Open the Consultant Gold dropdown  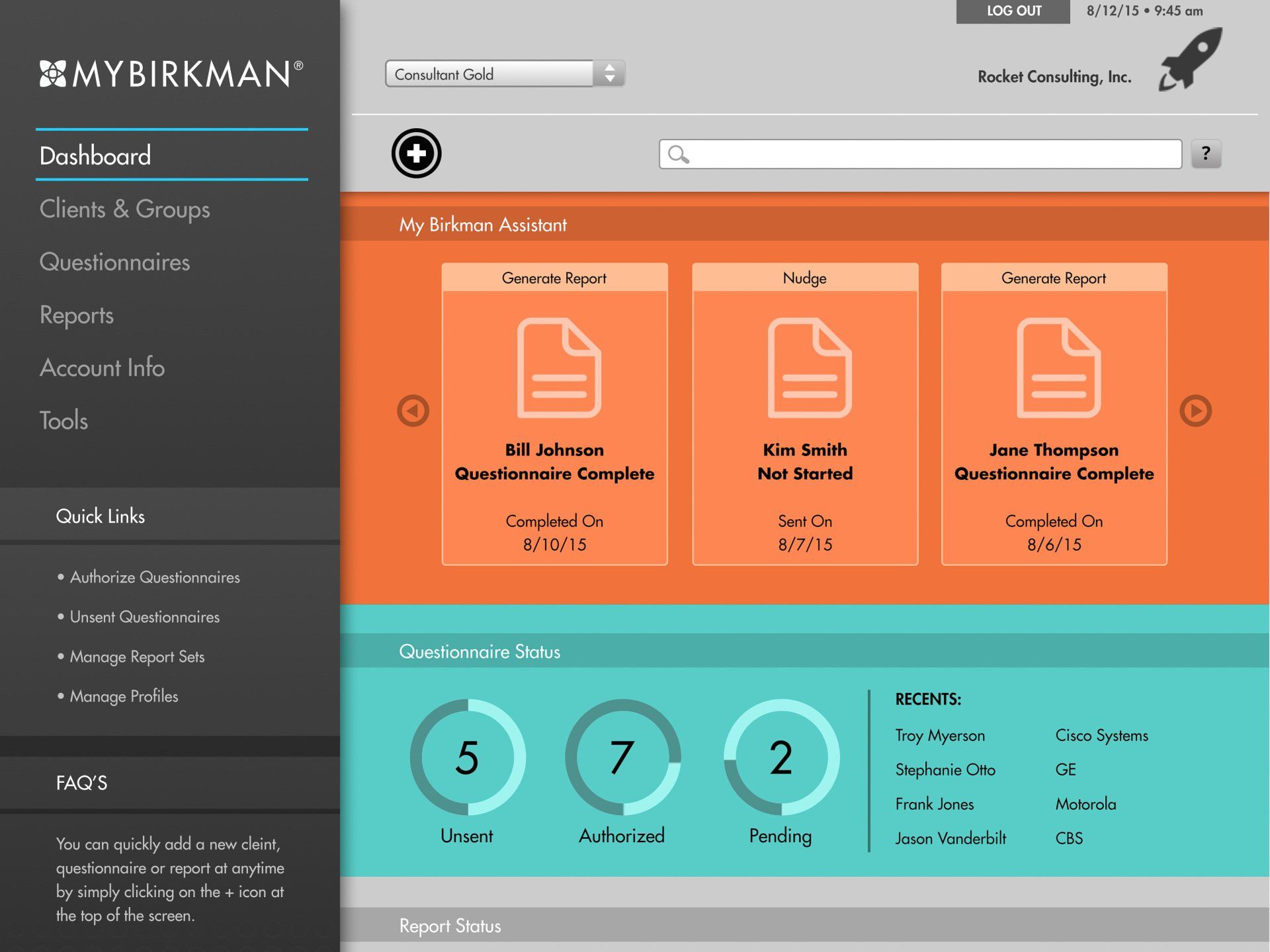[505, 74]
